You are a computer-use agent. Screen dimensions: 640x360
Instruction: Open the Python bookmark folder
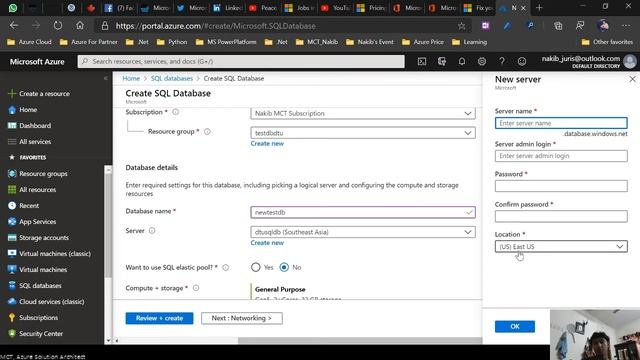pyautogui.click(x=172, y=42)
